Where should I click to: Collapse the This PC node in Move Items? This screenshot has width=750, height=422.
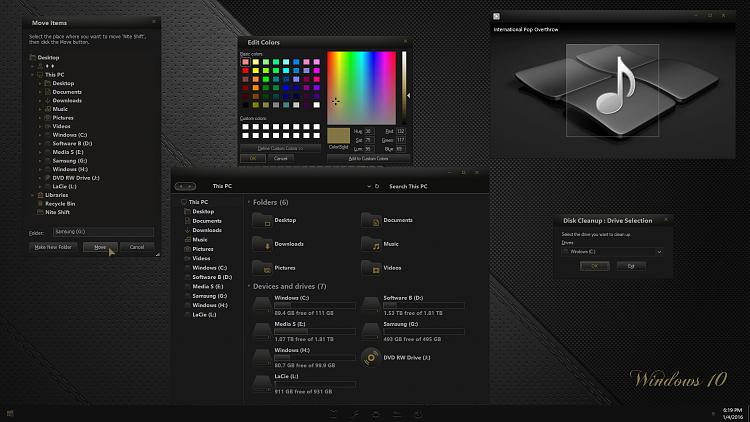coord(33,75)
